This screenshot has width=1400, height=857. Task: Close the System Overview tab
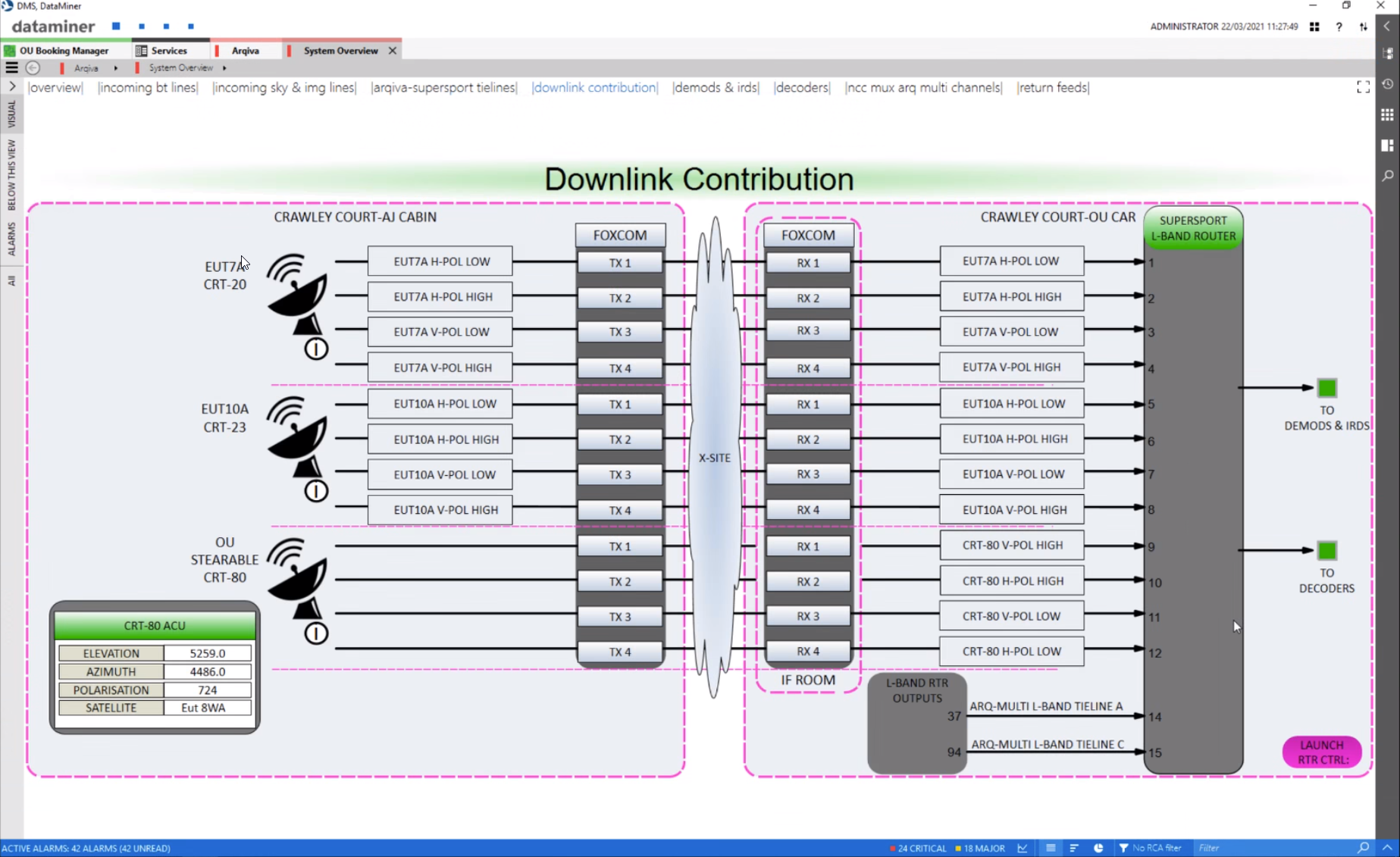click(393, 51)
